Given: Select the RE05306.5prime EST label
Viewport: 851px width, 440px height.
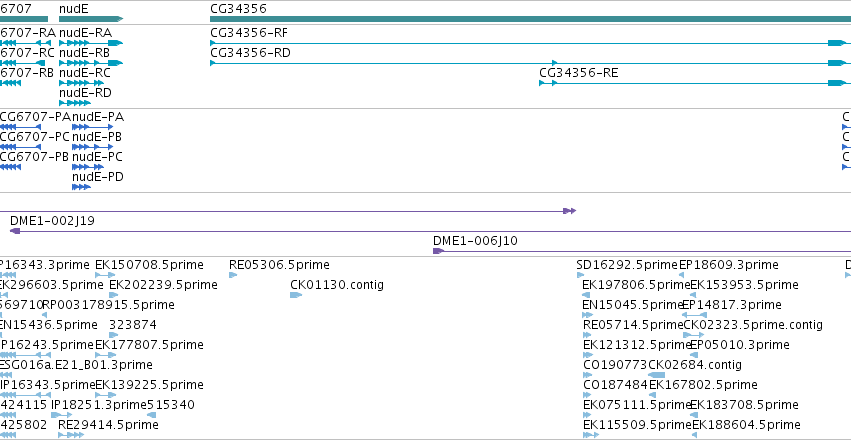Looking at the screenshot, I should pyautogui.click(x=279, y=265).
